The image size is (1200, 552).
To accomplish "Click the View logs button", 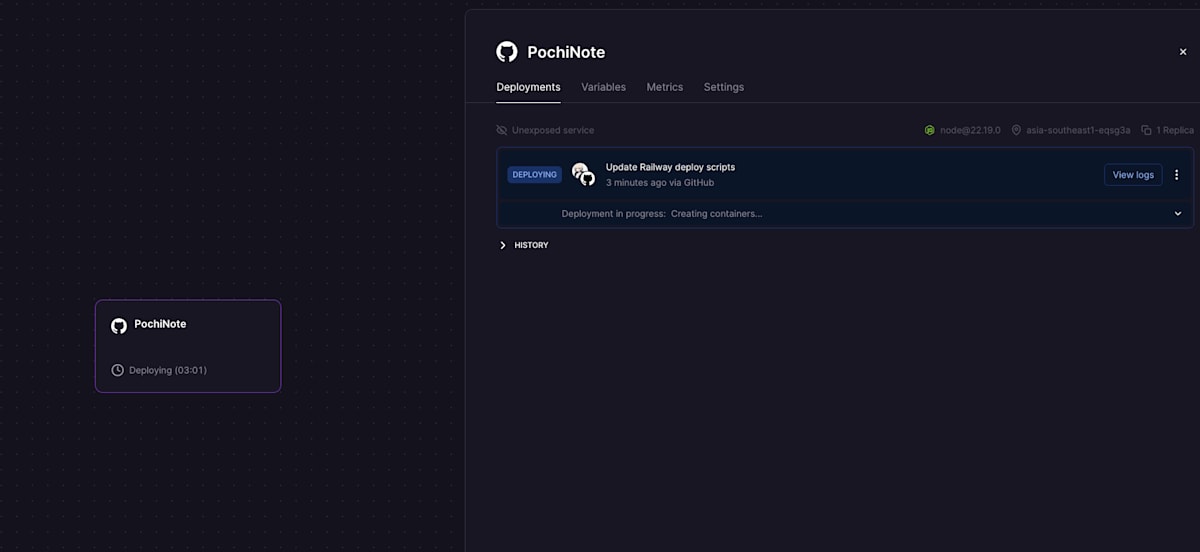I will (x=1133, y=174).
